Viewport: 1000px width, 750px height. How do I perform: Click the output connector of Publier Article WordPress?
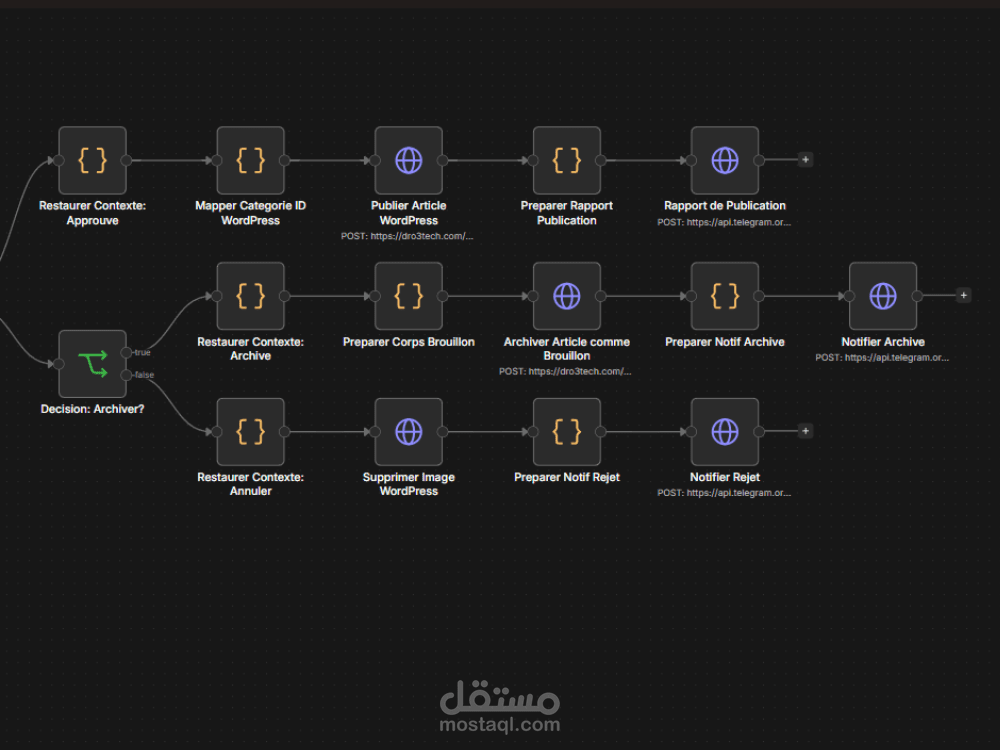(443, 160)
